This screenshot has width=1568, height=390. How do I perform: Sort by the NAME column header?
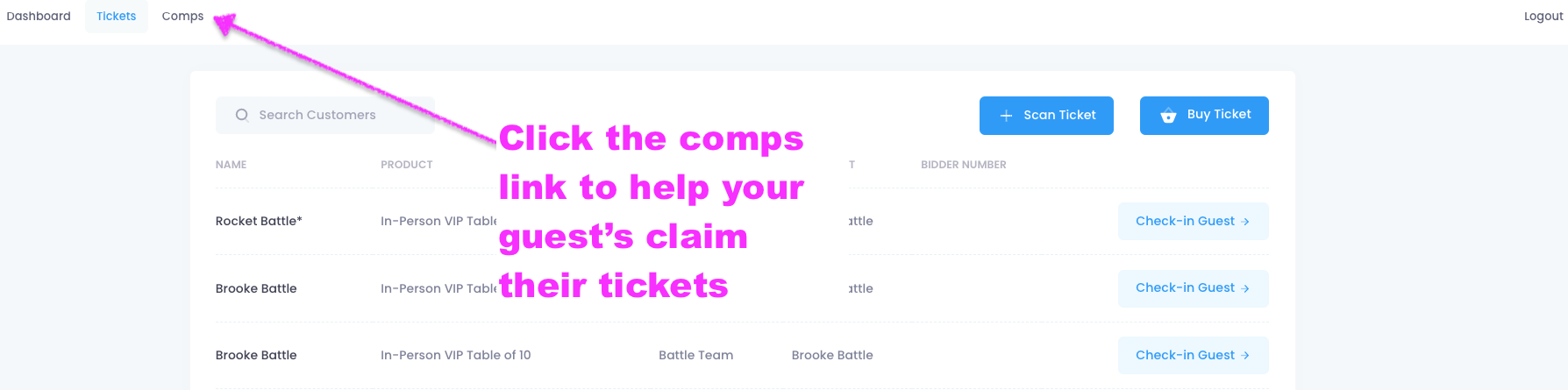pyautogui.click(x=231, y=165)
